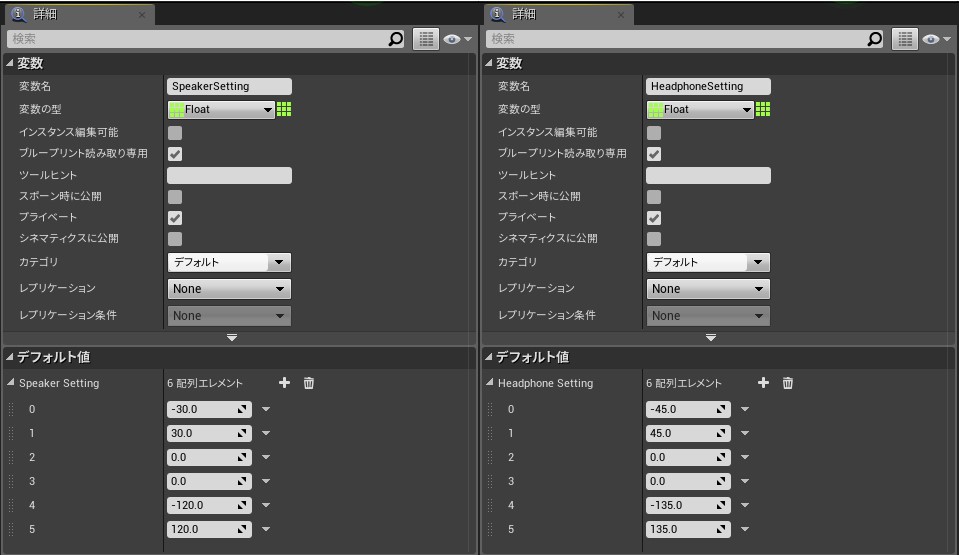This screenshot has width=959, height=555.
Task: Click array container icon next to SpeakerSetting Float type
Action: [284, 110]
